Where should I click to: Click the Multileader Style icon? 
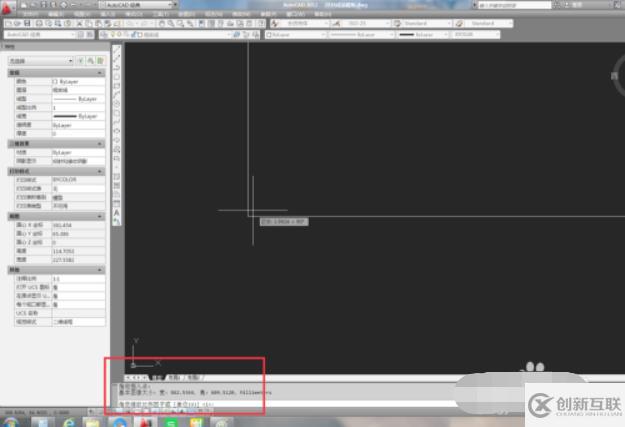pos(459,24)
